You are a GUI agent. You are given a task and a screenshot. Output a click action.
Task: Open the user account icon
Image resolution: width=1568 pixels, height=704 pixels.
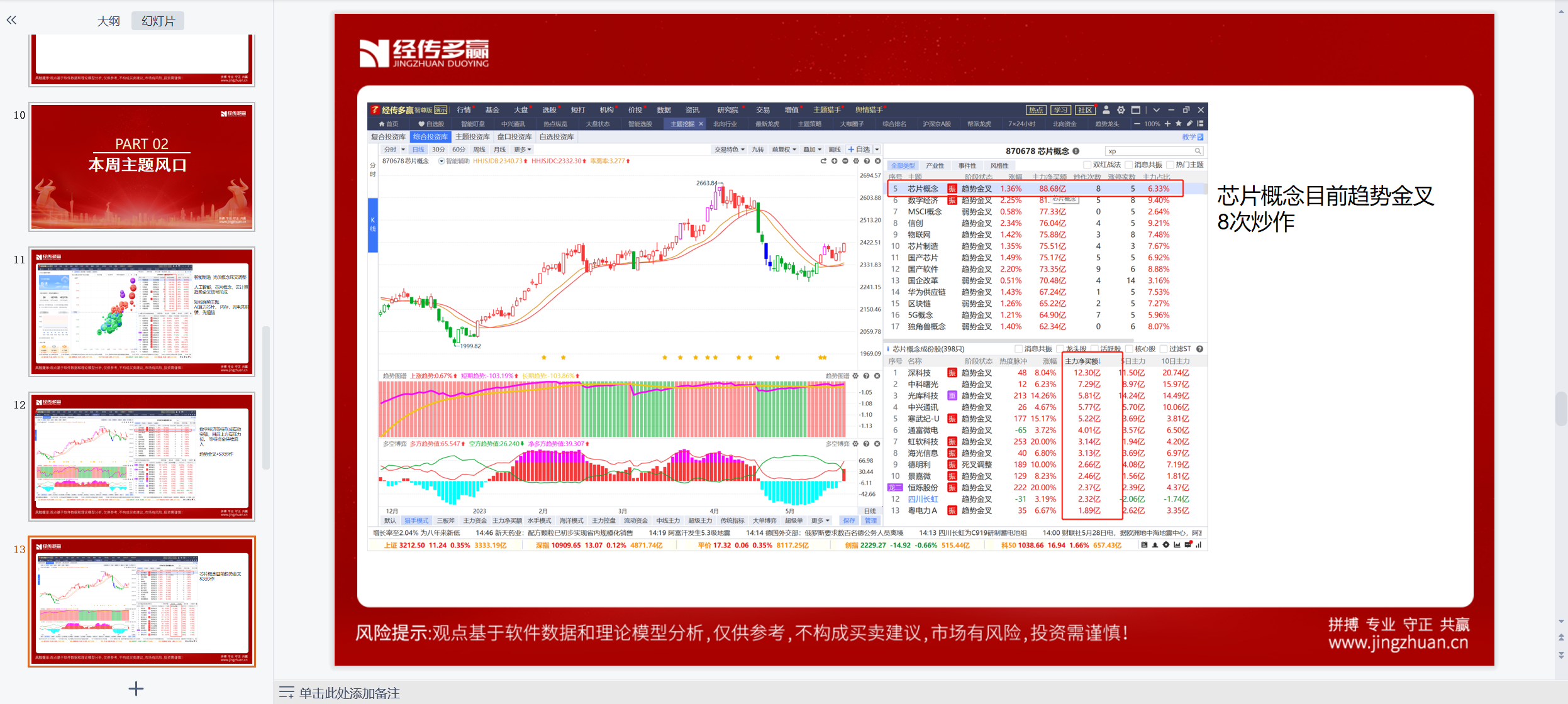point(1106,110)
